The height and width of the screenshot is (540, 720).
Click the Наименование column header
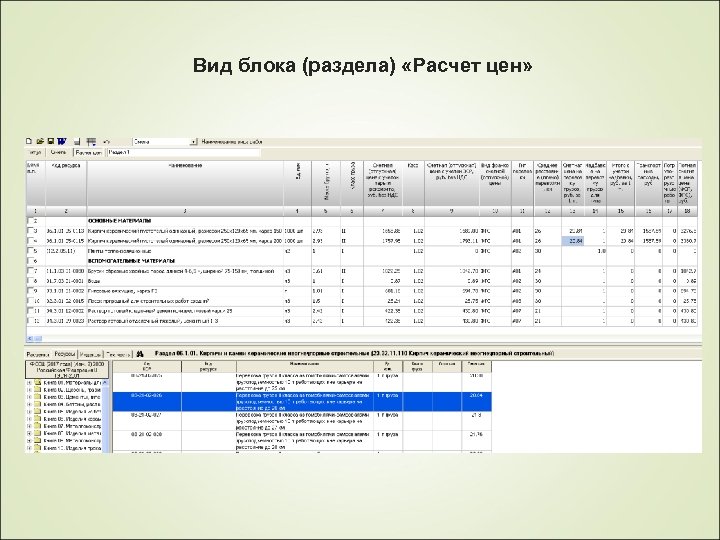click(185, 183)
